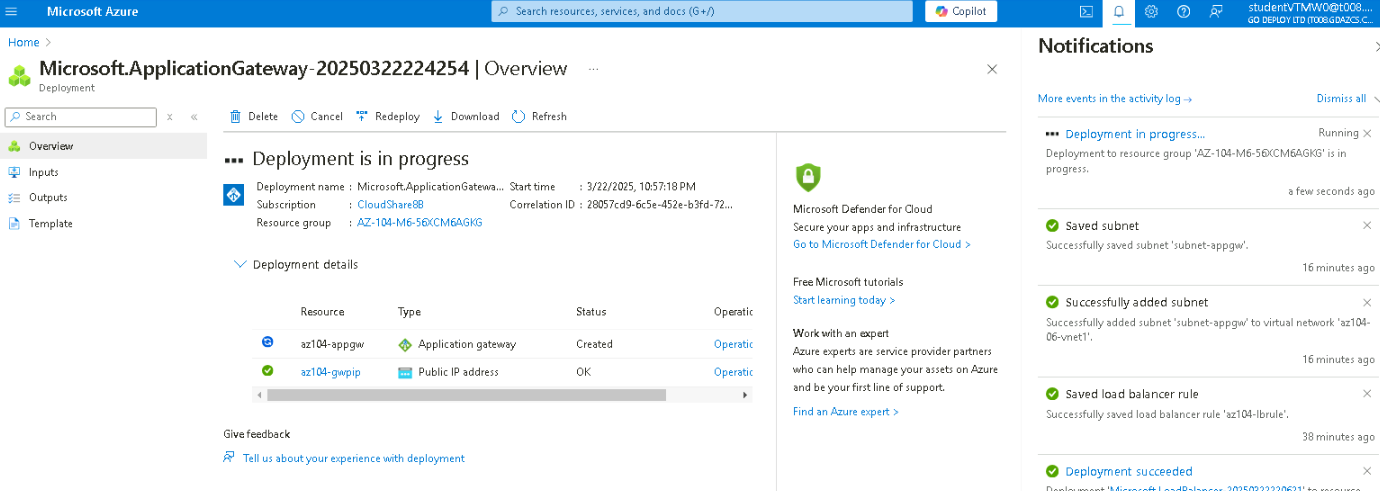Open Operation details for az104-appgw row
Viewport: 1380px width, 491px height.
pyautogui.click(x=733, y=344)
